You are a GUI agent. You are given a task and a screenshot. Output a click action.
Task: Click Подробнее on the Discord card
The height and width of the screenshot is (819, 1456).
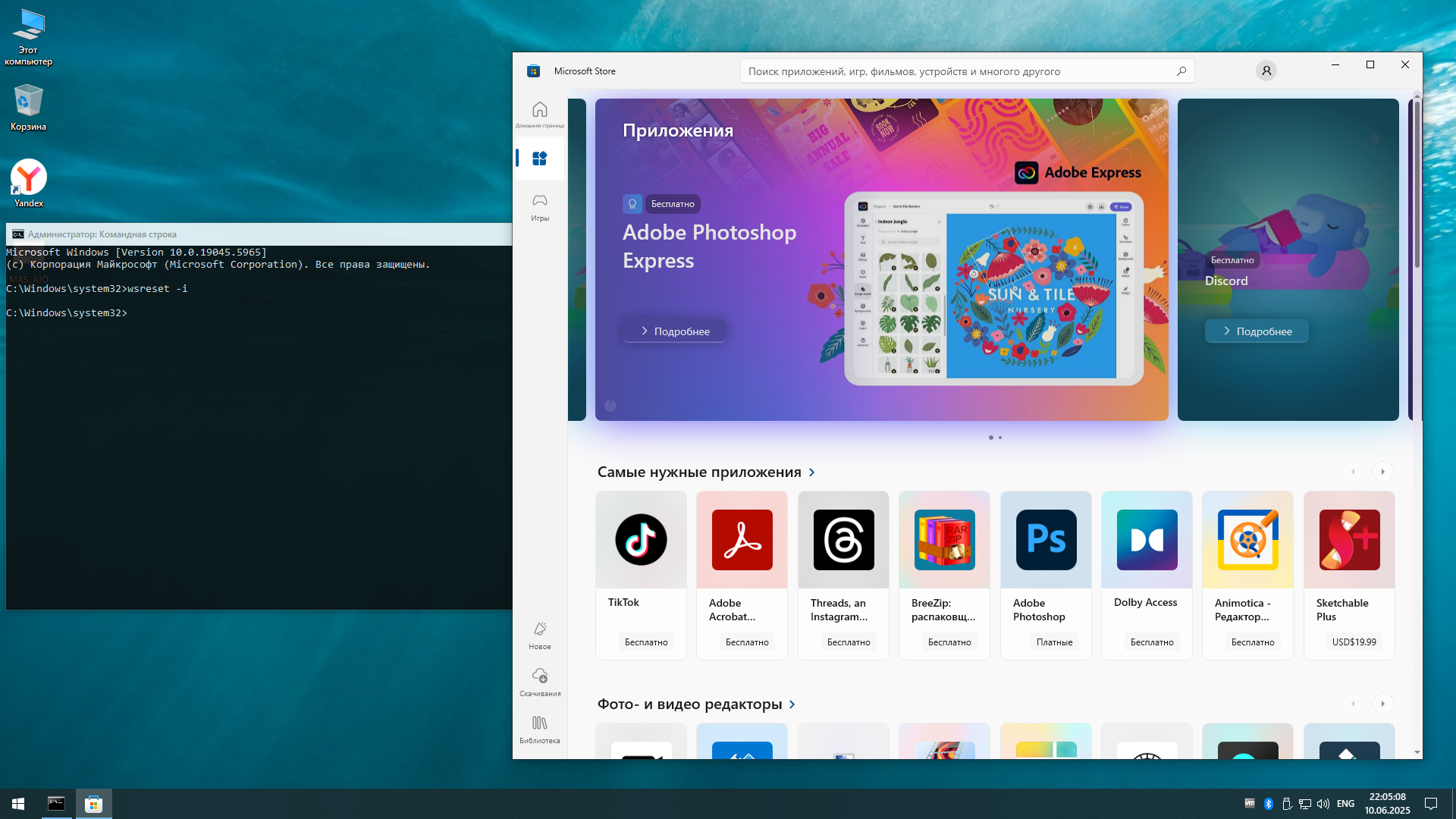(1256, 331)
